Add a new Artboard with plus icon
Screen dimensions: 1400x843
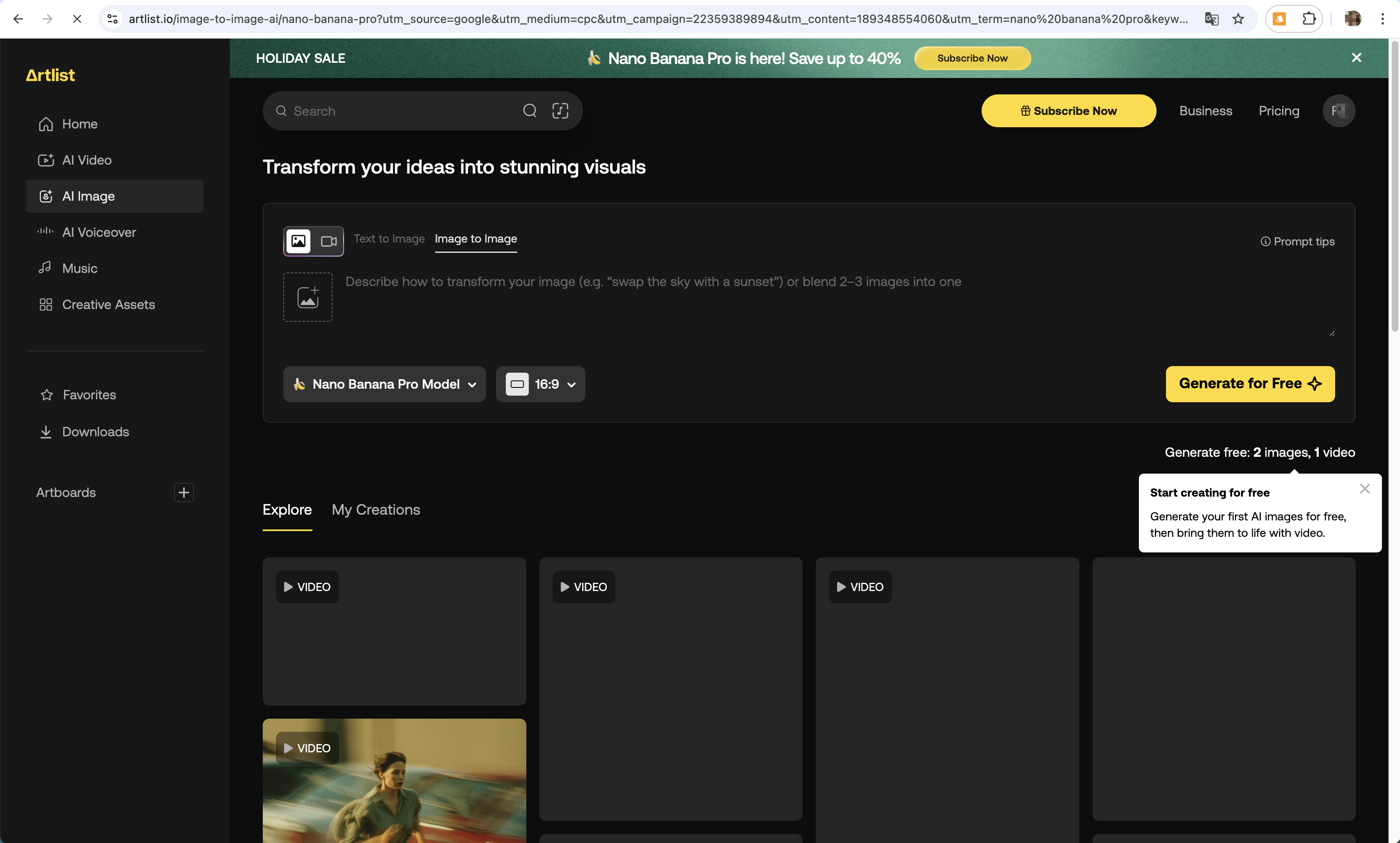[x=184, y=493]
